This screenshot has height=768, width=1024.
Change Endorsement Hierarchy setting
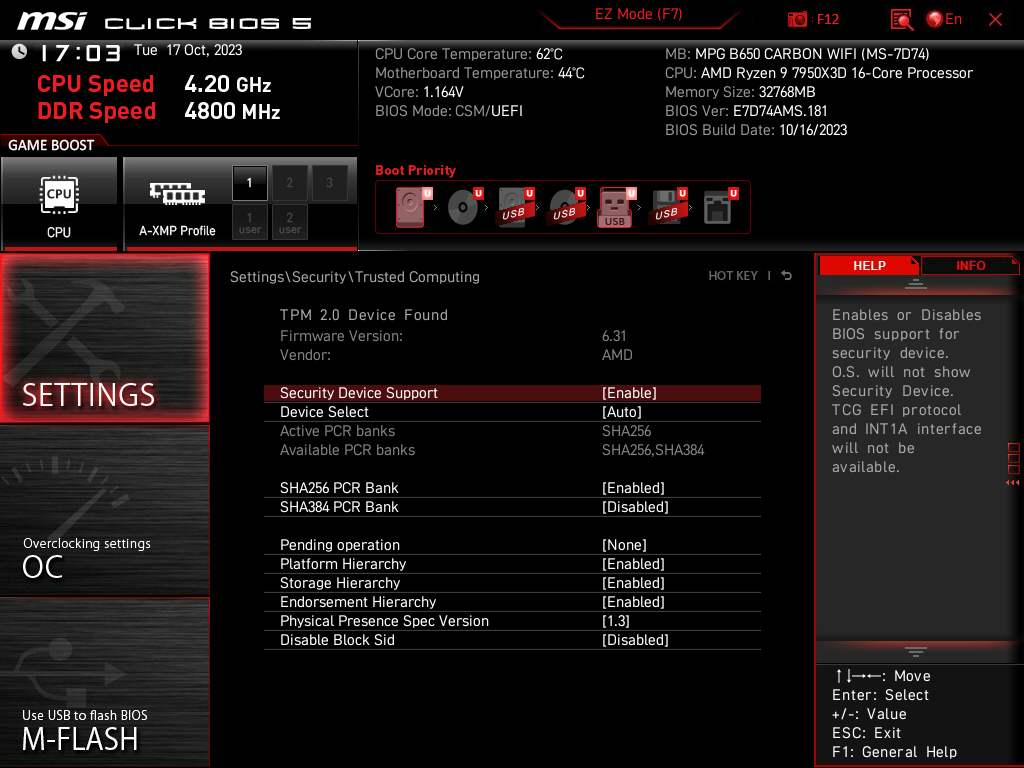[512, 601]
